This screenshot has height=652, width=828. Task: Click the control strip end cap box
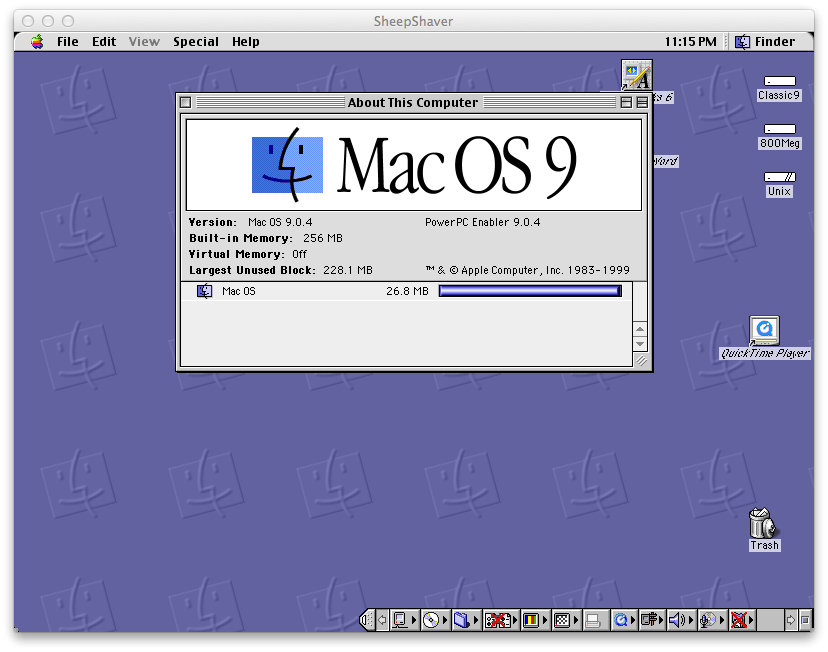[x=805, y=620]
